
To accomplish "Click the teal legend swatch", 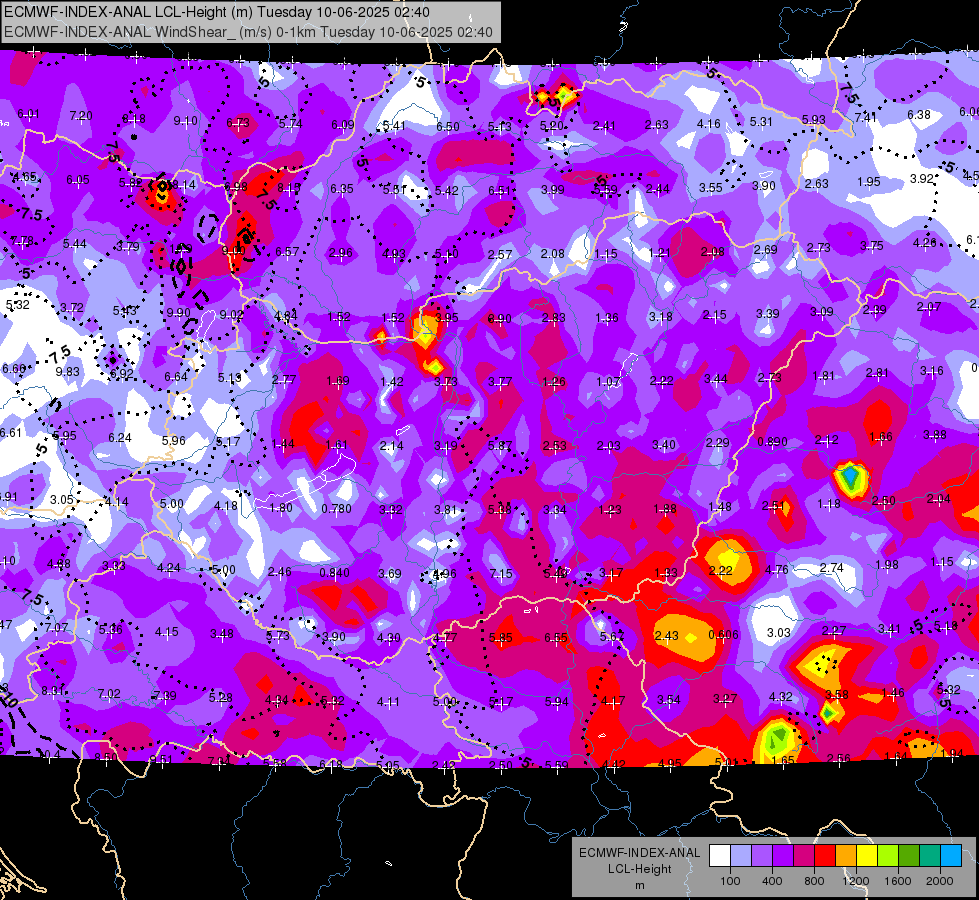I will click(x=930, y=856).
